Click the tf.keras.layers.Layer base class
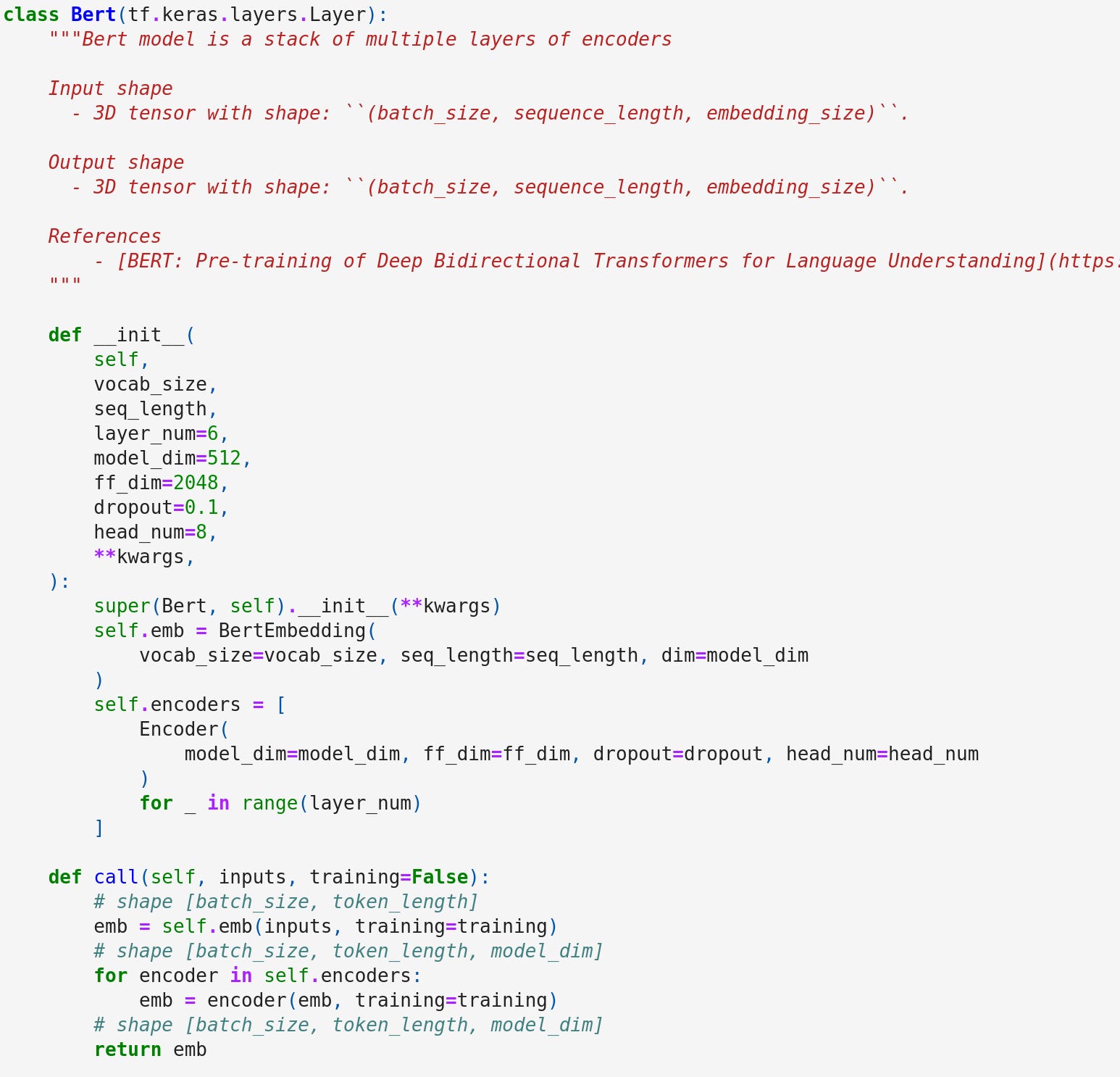 coord(247,14)
